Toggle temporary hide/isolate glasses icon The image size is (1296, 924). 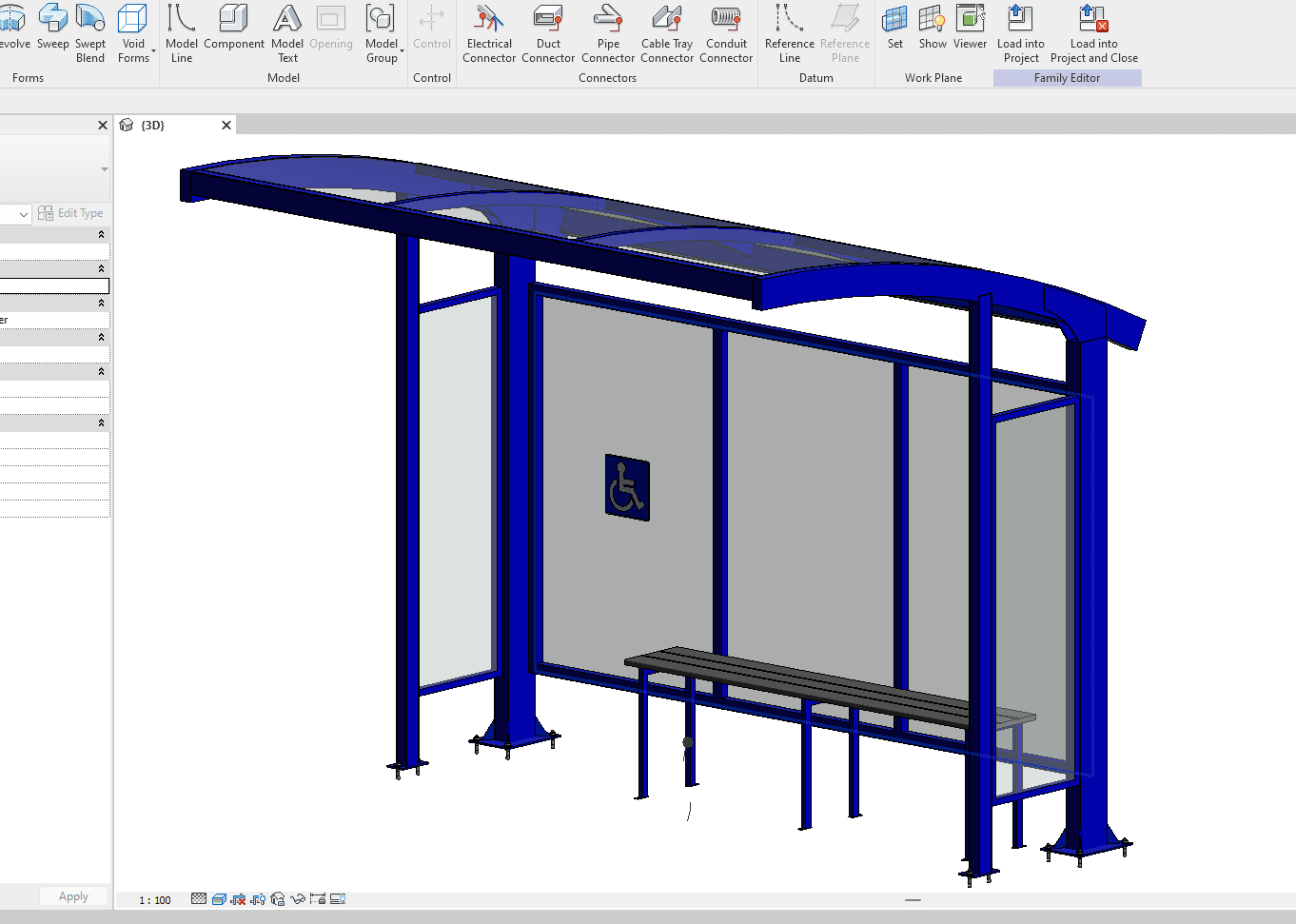[x=298, y=899]
